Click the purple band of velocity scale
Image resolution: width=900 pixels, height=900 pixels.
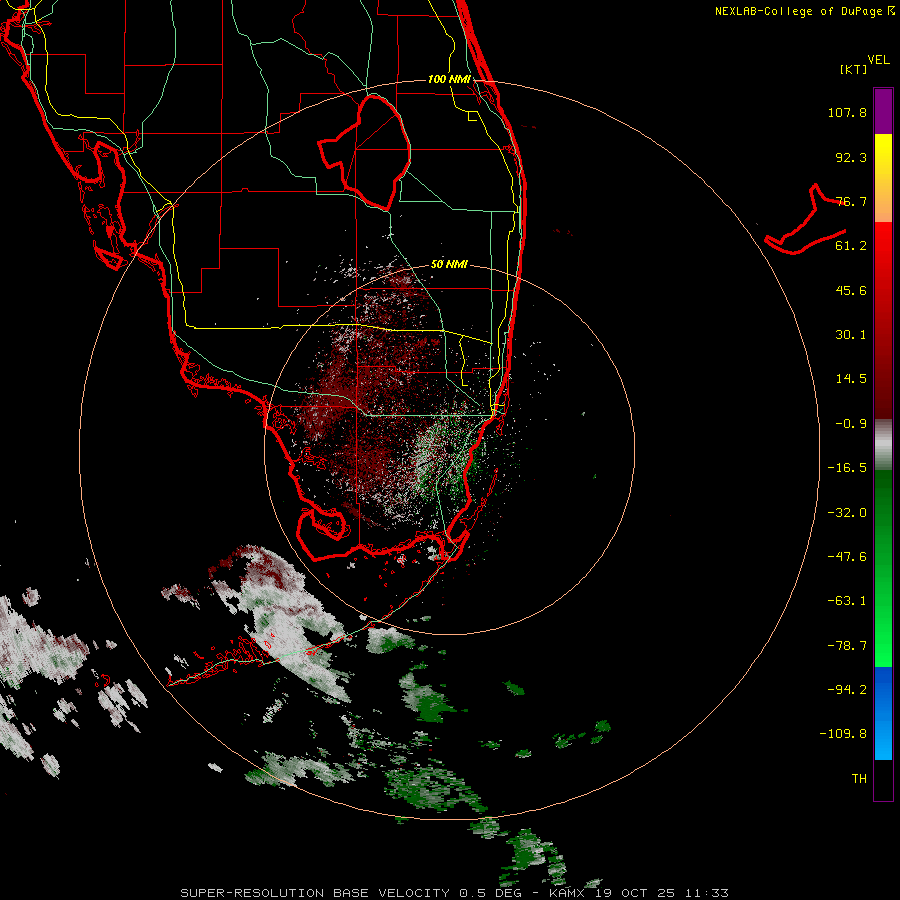click(883, 111)
